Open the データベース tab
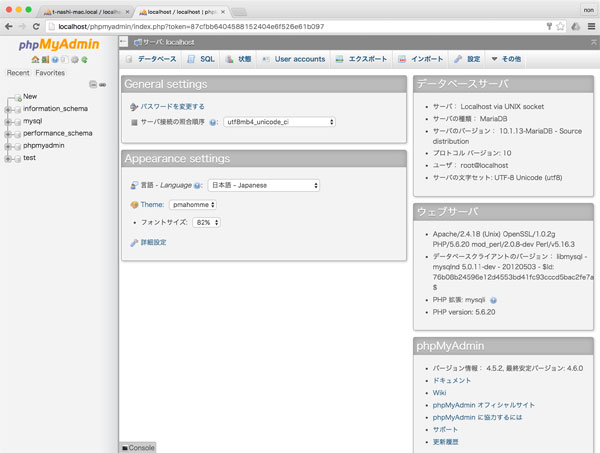 tap(151, 59)
